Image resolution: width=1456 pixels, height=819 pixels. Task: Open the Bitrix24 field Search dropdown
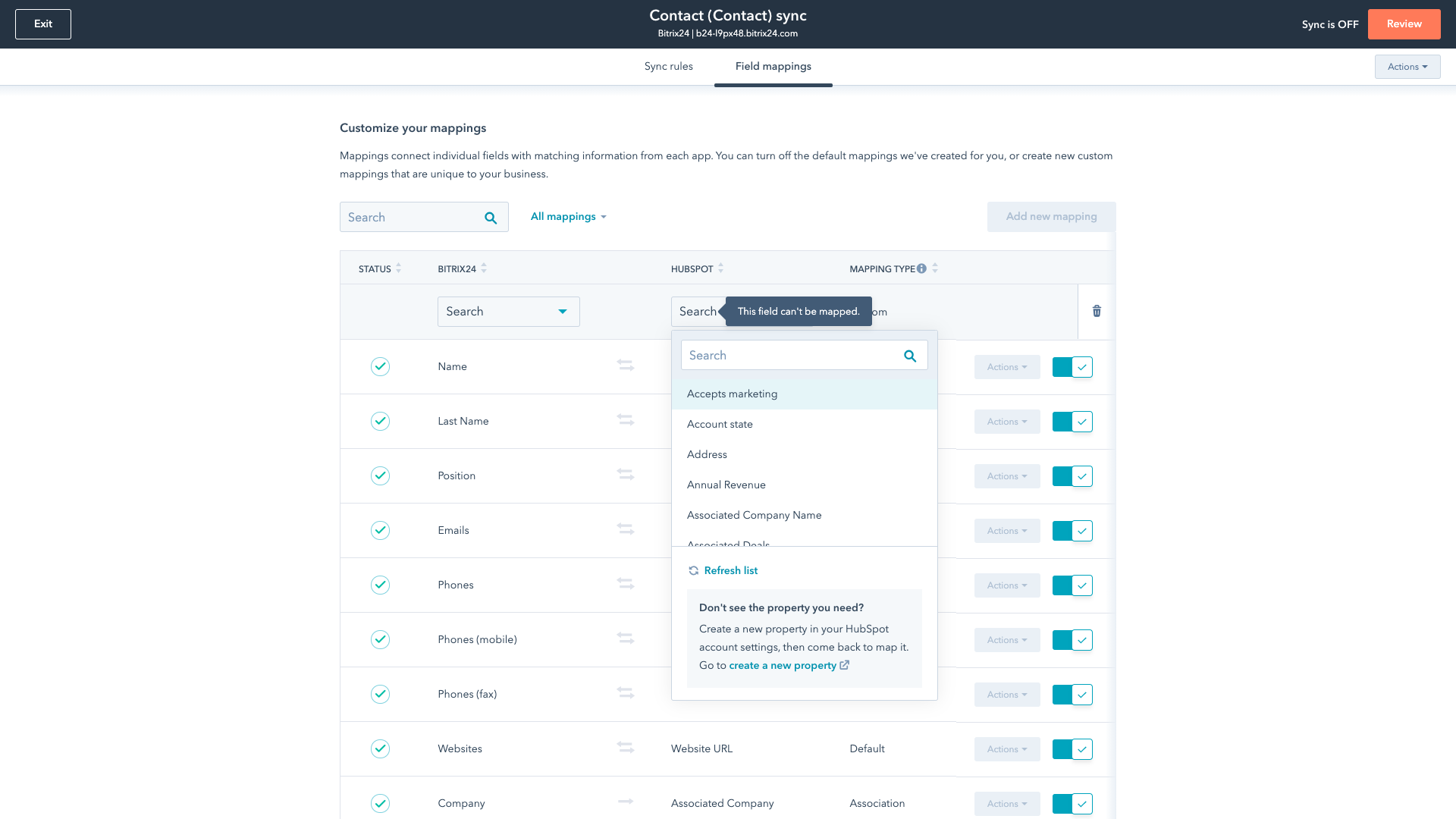click(508, 311)
